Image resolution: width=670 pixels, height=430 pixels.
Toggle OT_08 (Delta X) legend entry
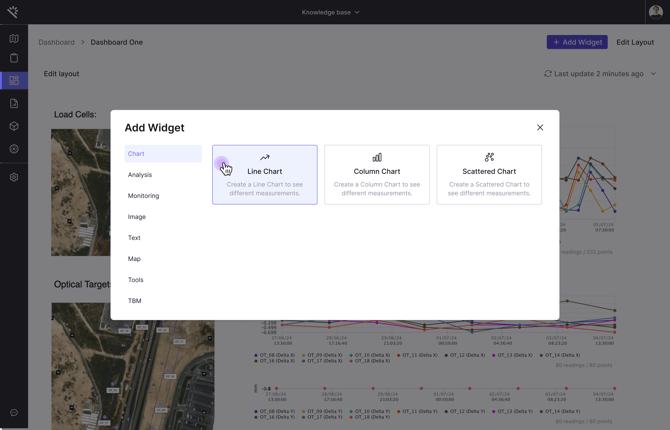[x=275, y=355]
